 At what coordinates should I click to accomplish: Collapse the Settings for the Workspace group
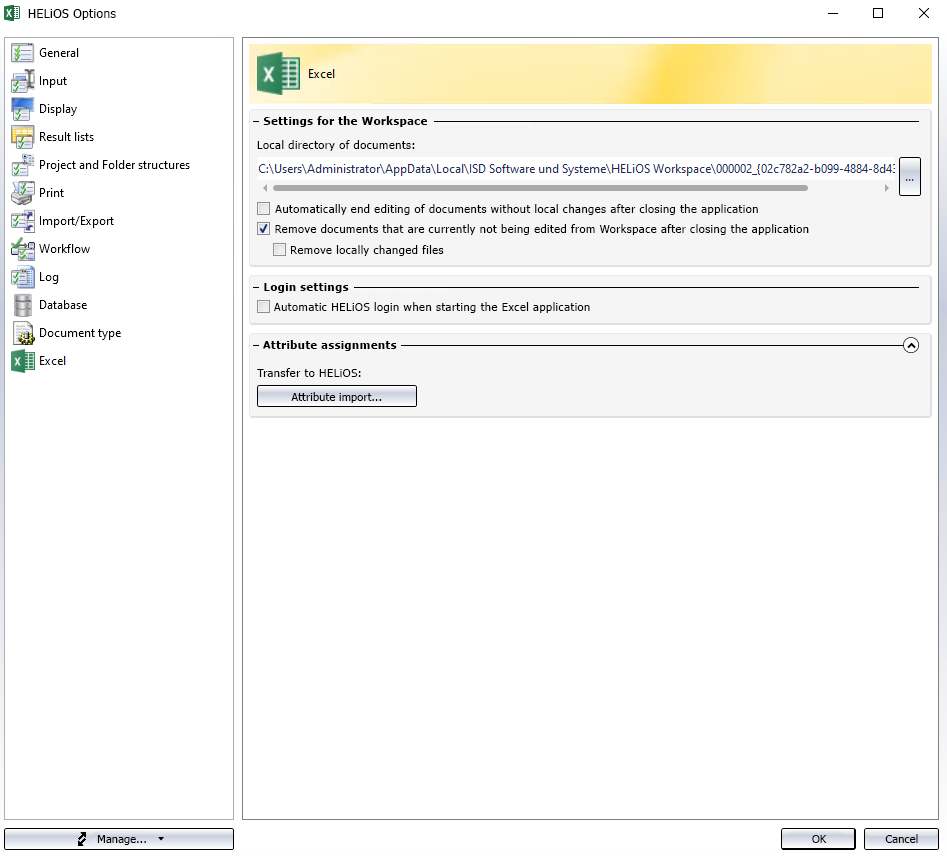click(x=257, y=121)
